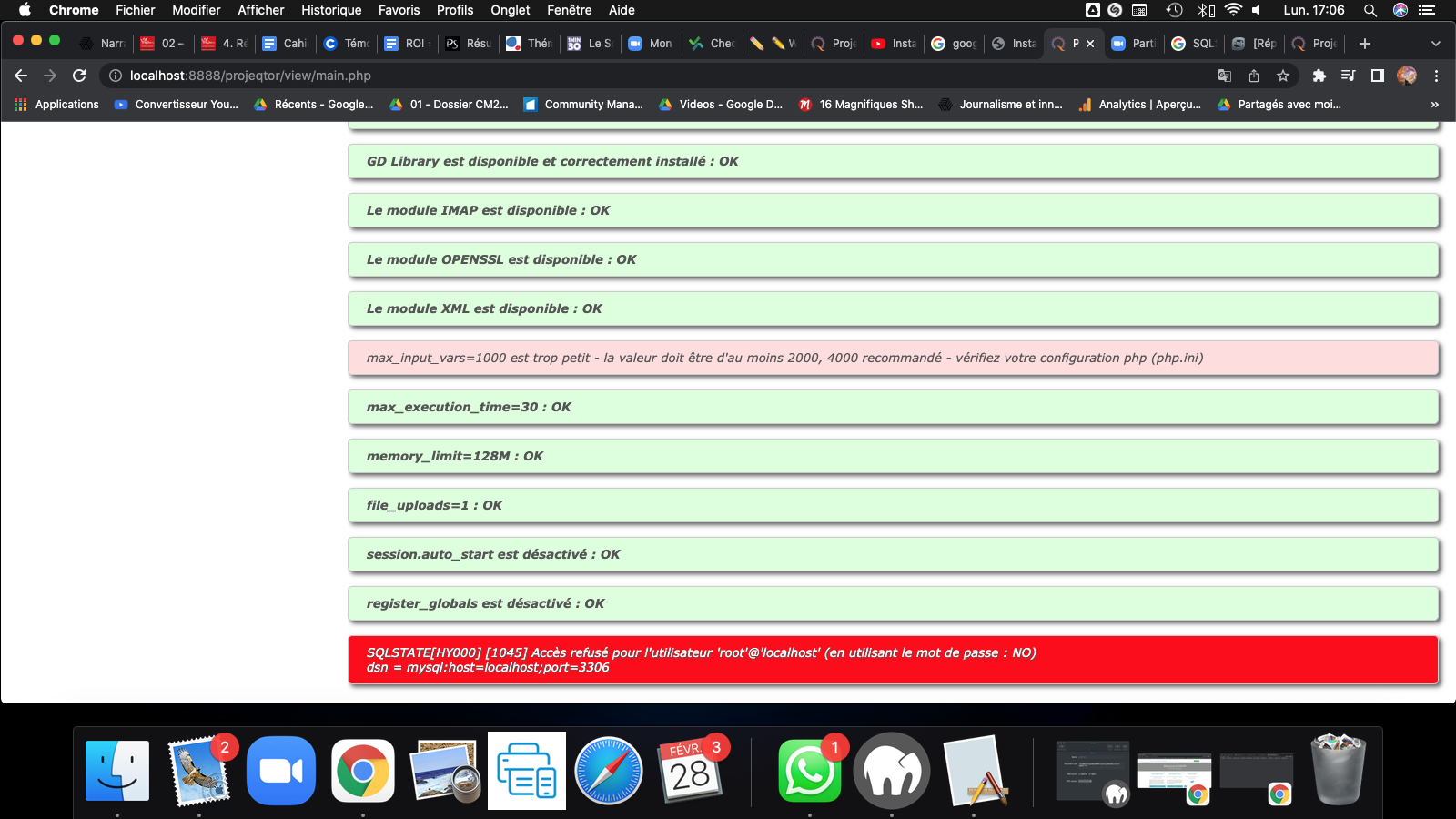Open Google Translate icon in address bar
Screen dimensions: 1456x819
click(1225, 76)
